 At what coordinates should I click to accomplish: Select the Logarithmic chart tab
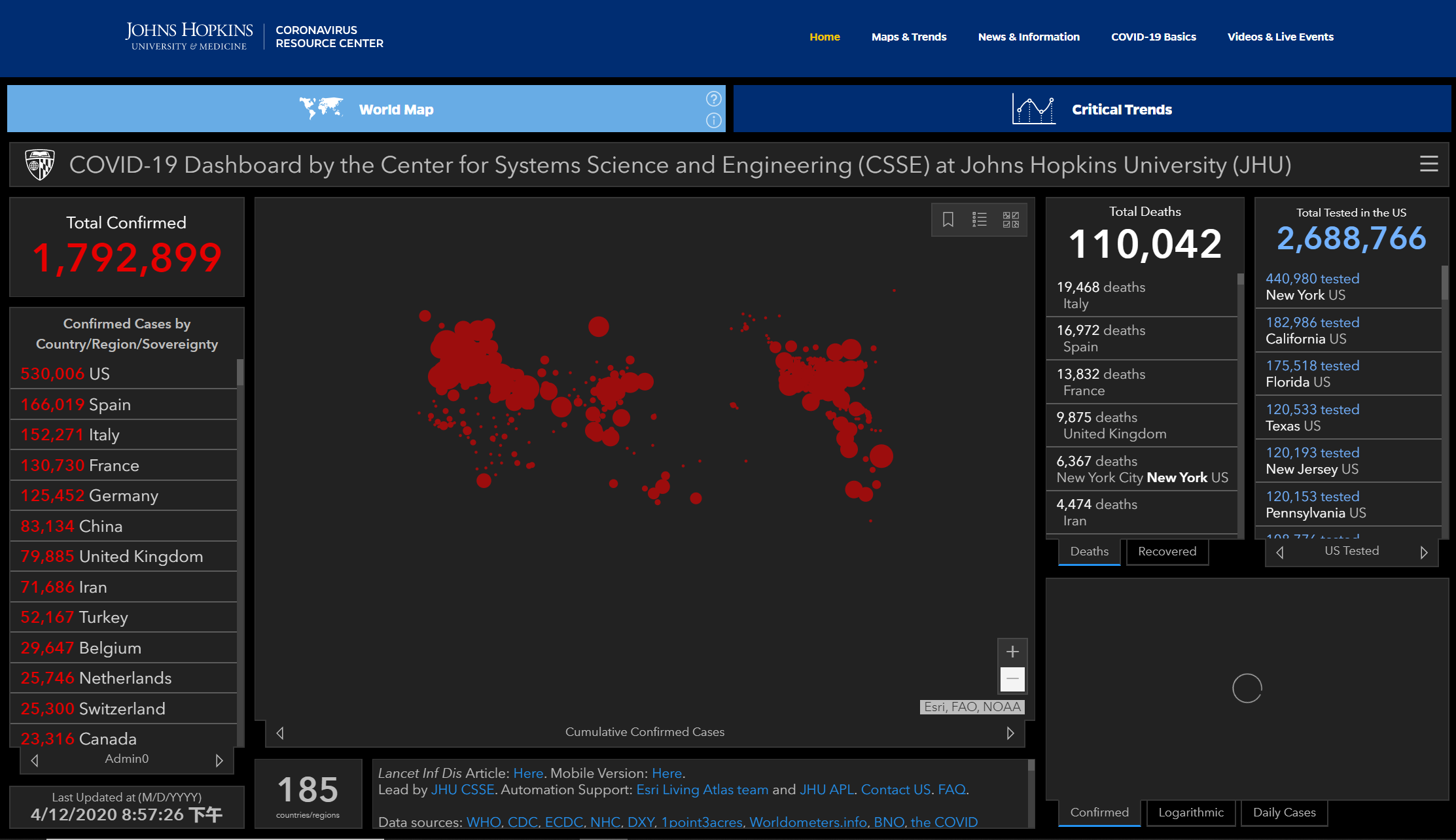click(x=1190, y=813)
